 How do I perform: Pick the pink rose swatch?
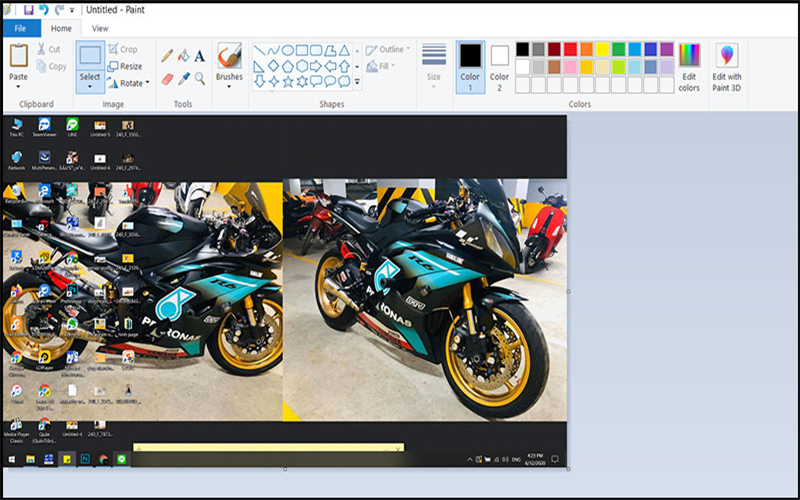pyautogui.click(x=570, y=67)
